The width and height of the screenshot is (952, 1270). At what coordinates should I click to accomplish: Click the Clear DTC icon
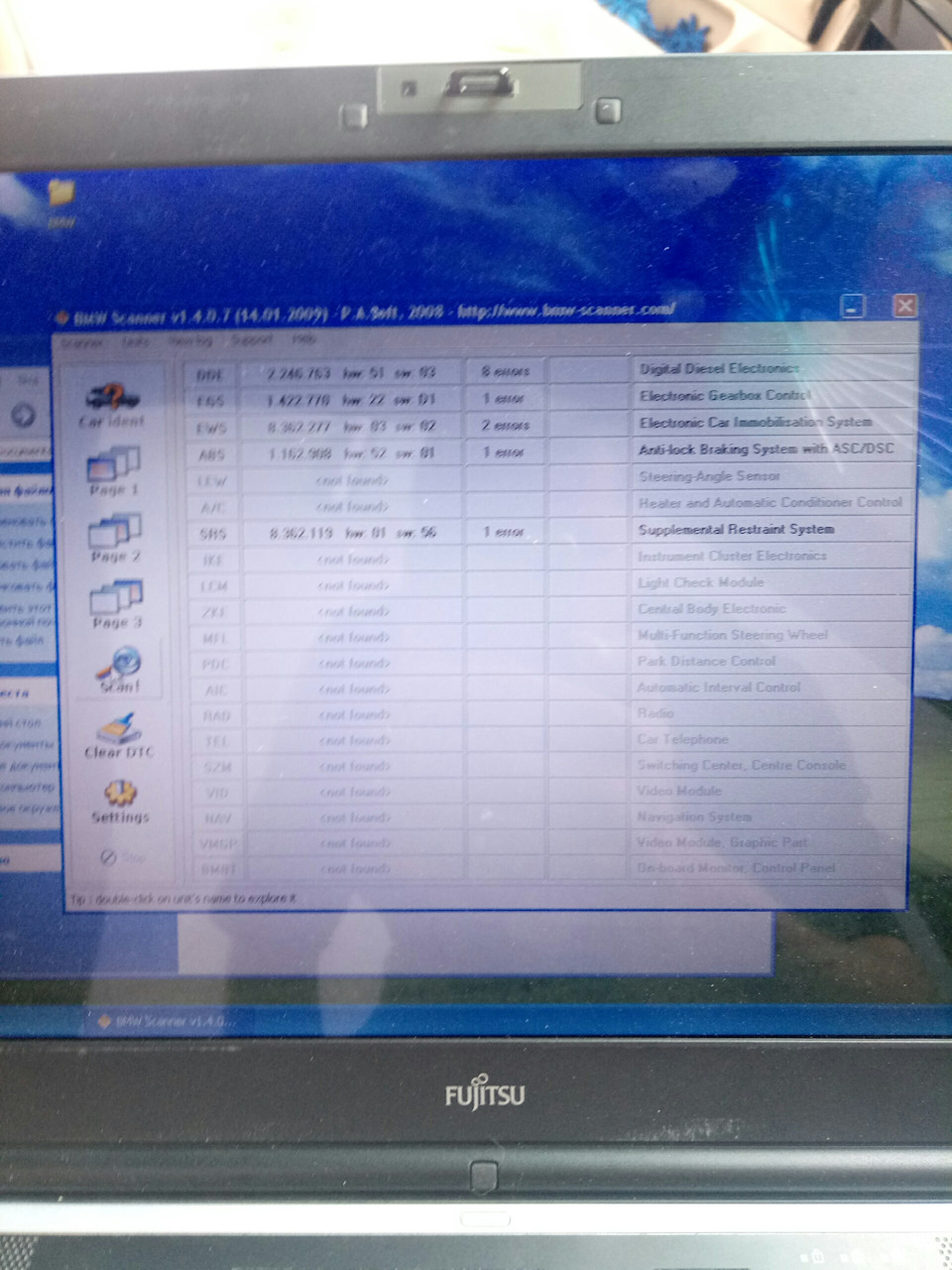119,735
